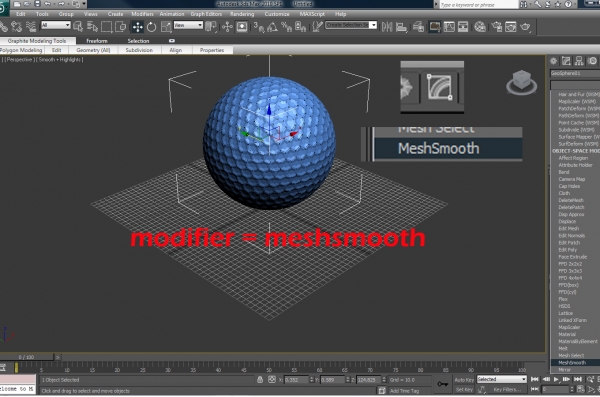Image resolution: width=600 pixels, height=397 pixels.
Task: Open Create Selection Set dropdown
Action: tap(351, 25)
